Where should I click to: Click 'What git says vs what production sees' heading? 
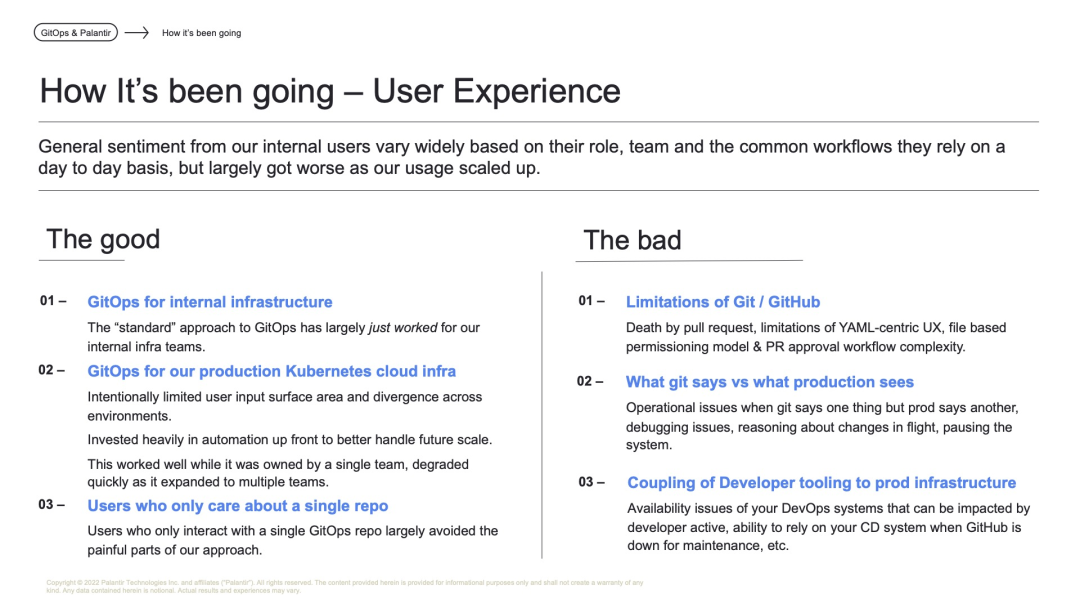(x=769, y=382)
